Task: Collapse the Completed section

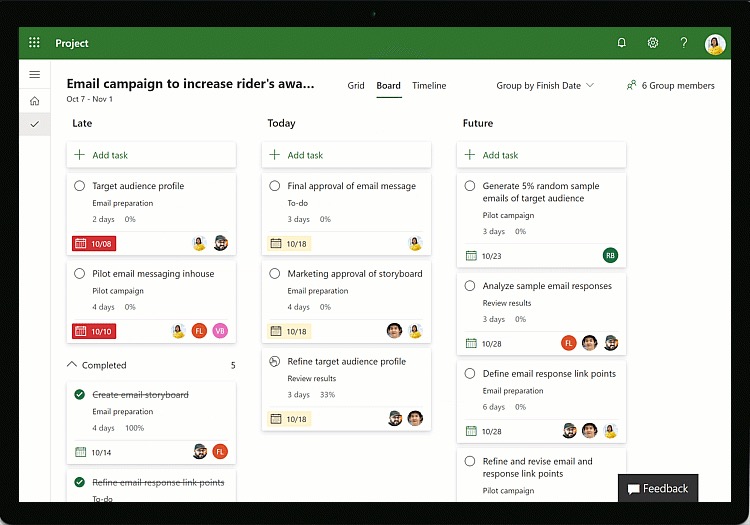Action: click(x=72, y=365)
